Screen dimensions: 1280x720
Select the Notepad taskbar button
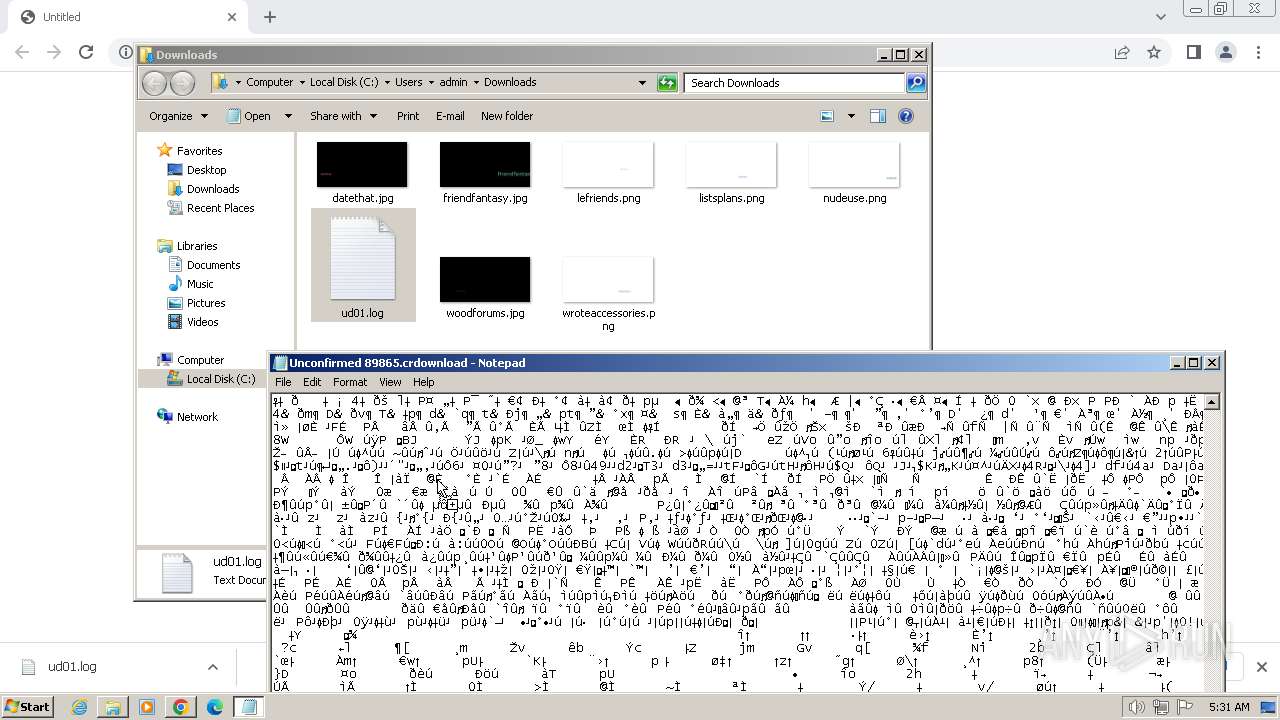pos(248,707)
